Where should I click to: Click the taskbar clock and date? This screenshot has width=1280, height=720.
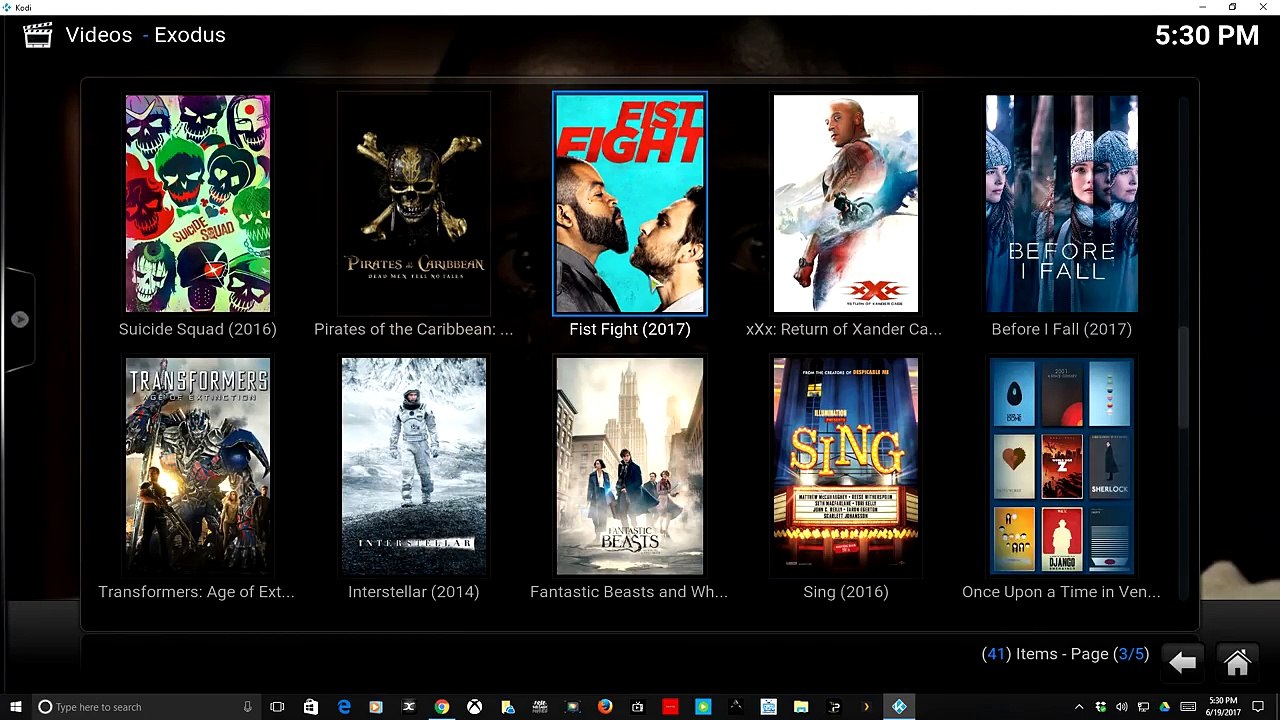1222,707
